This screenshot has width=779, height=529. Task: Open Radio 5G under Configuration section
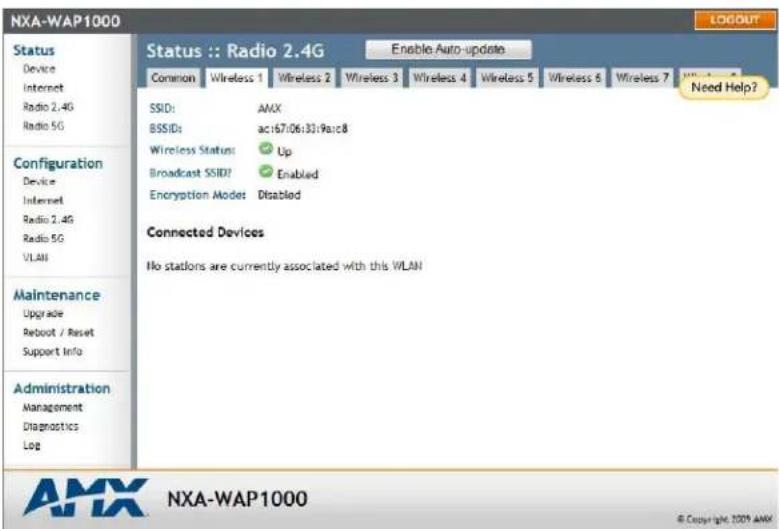tap(43, 238)
